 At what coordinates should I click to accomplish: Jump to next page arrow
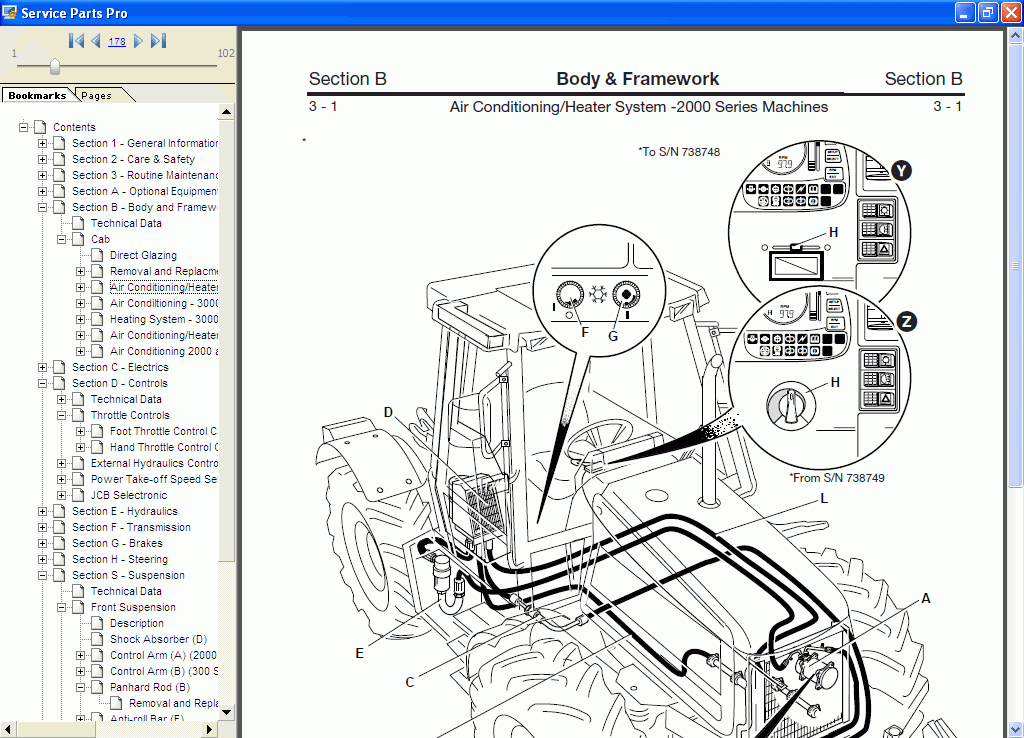pos(138,41)
